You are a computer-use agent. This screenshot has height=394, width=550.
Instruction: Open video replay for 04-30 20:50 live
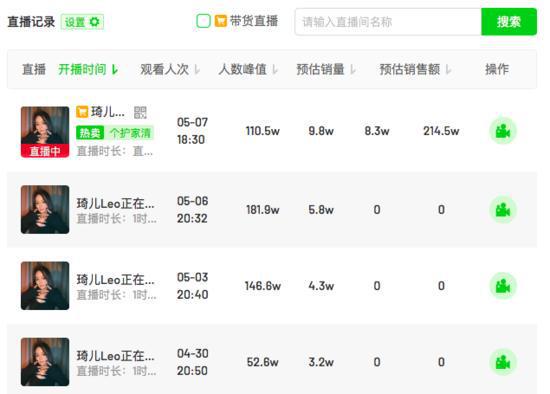503,362
